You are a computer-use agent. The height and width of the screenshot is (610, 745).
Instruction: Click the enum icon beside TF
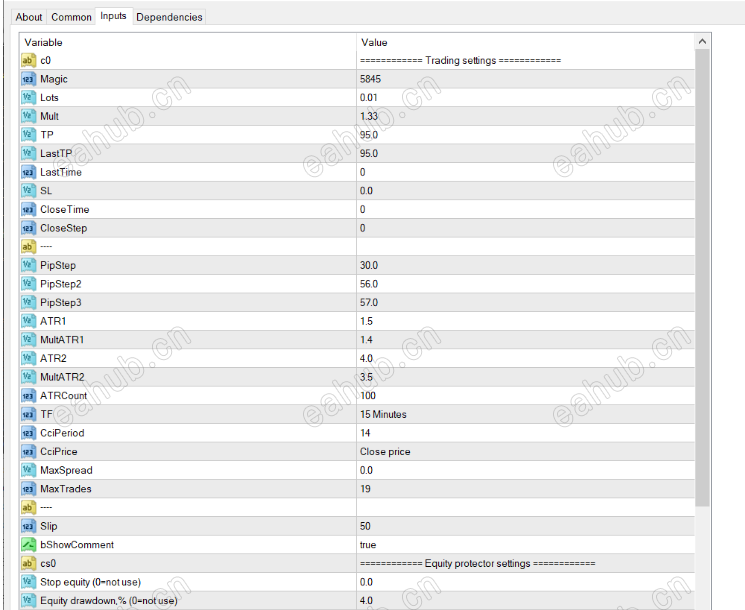[x=28, y=414]
